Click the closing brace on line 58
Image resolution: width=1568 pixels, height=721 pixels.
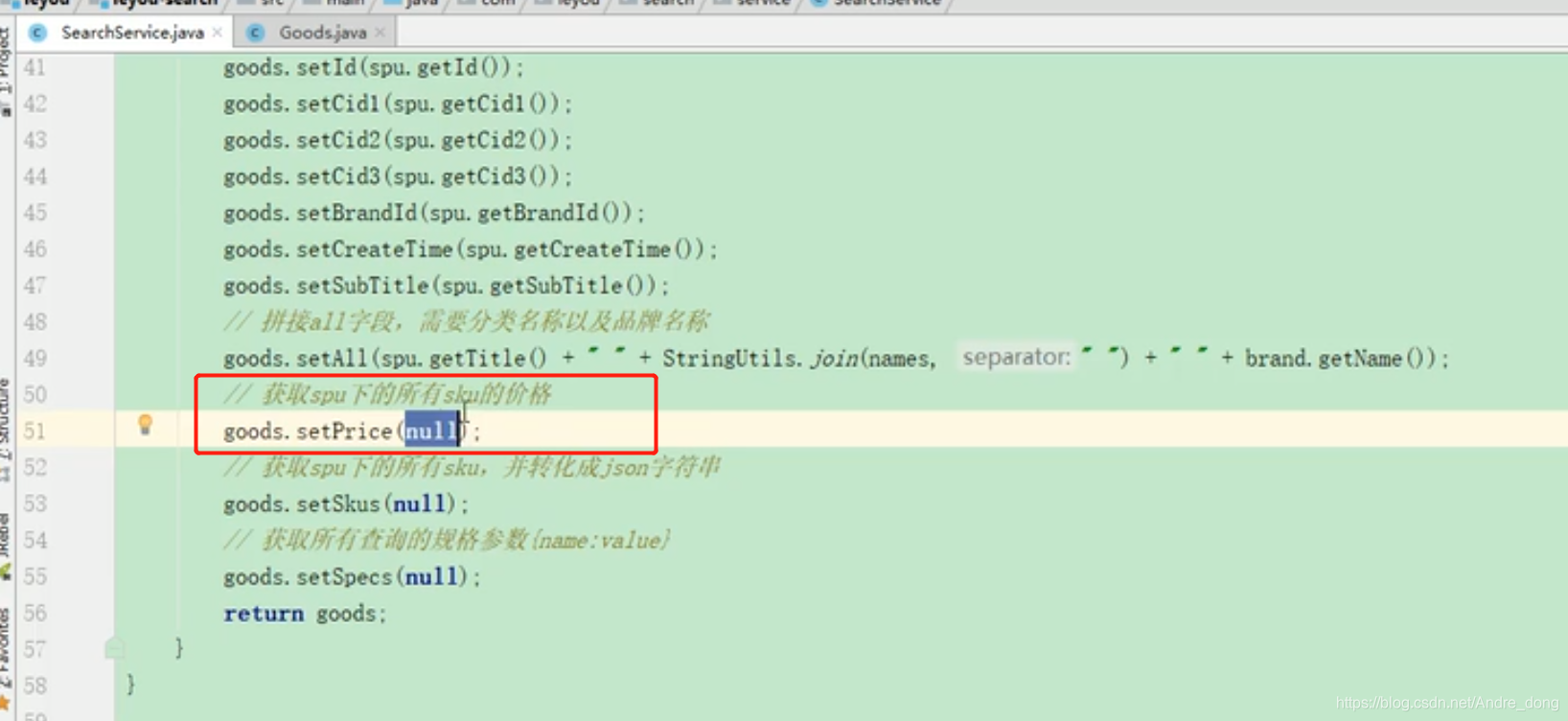pyautogui.click(x=131, y=685)
